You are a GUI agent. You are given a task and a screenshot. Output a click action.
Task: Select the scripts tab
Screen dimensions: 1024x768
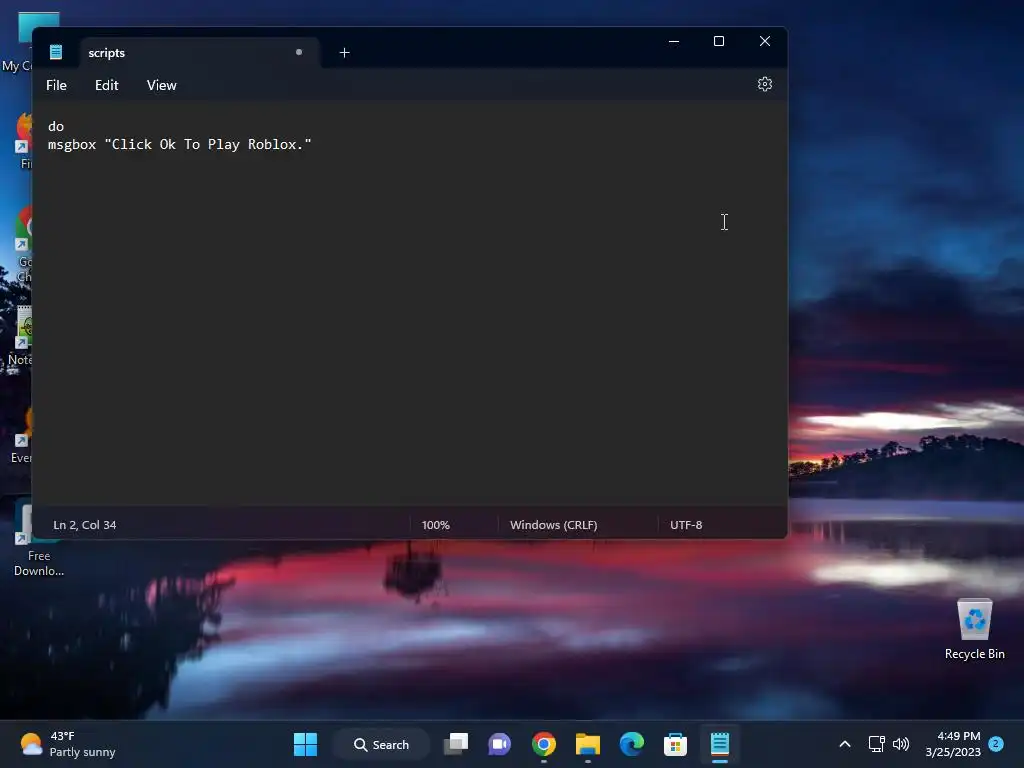coord(200,53)
